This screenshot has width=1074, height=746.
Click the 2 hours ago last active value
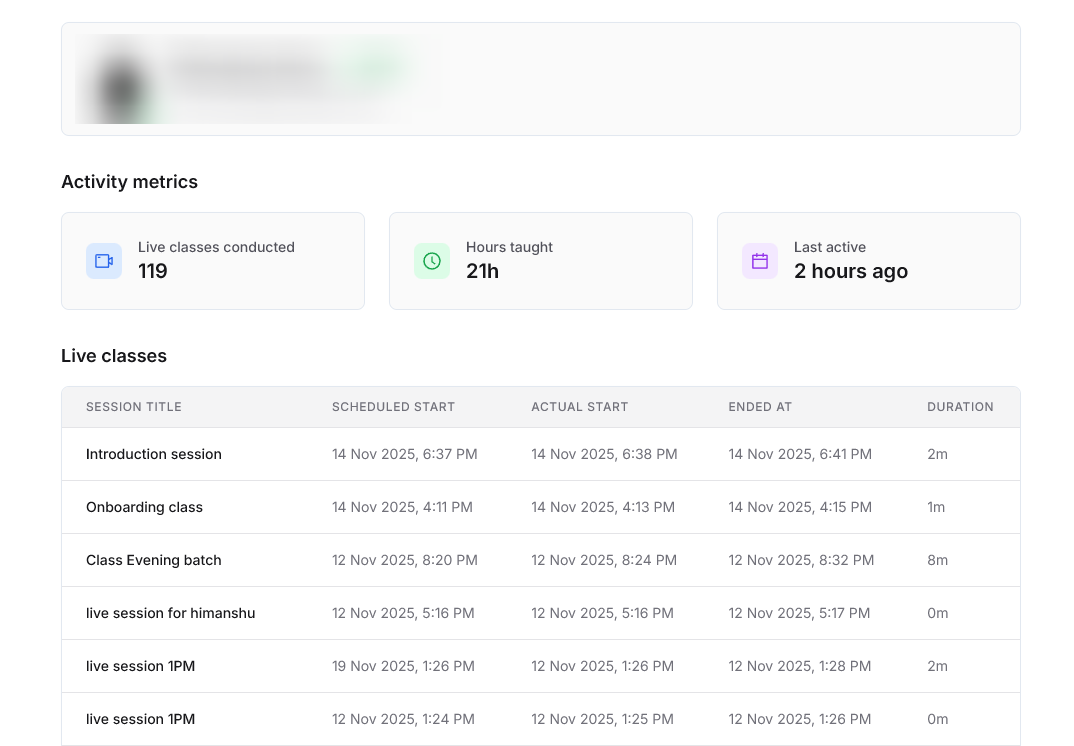(x=851, y=271)
